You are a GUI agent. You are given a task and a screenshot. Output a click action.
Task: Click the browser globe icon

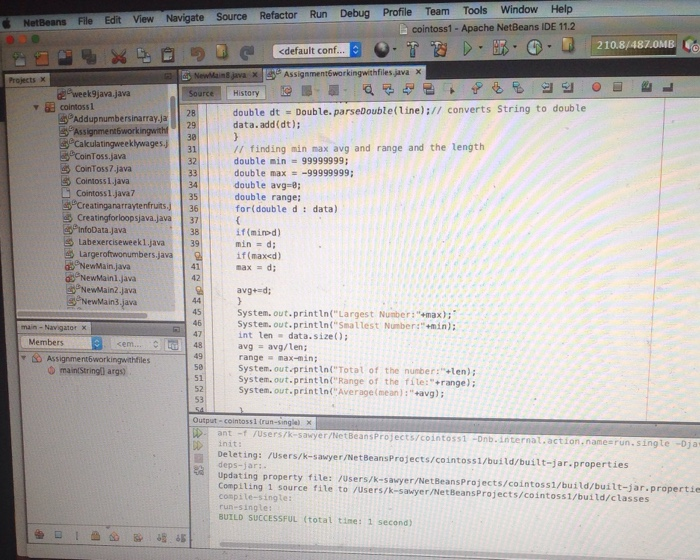point(381,50)
